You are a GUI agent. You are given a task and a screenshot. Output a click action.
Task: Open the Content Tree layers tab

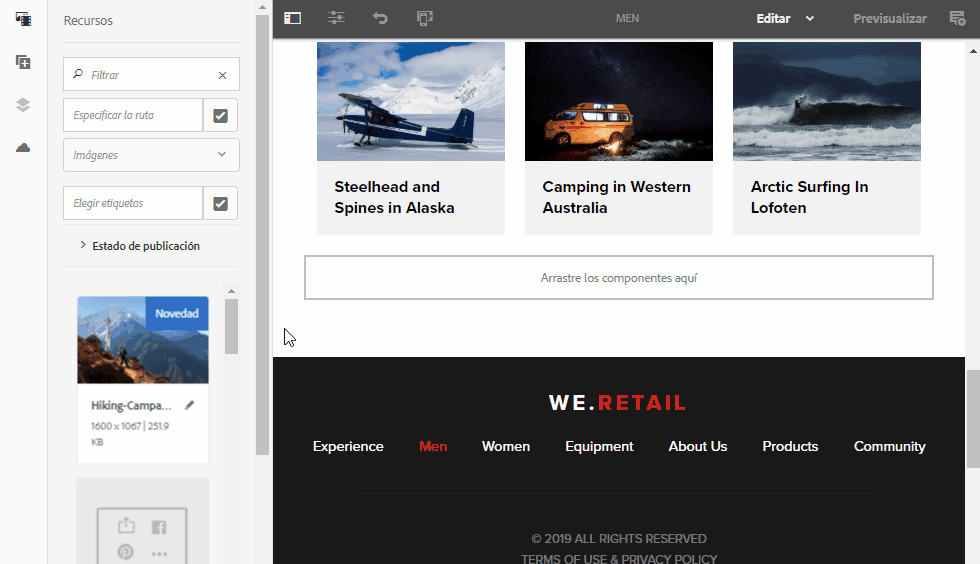point(23,105)
